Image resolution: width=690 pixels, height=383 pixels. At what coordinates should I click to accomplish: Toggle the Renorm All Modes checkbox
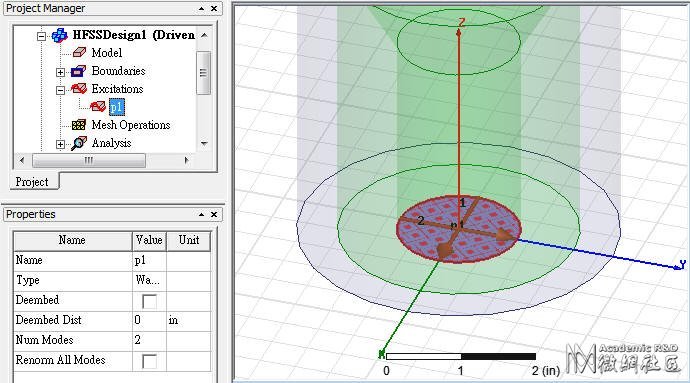coord(149,361)
